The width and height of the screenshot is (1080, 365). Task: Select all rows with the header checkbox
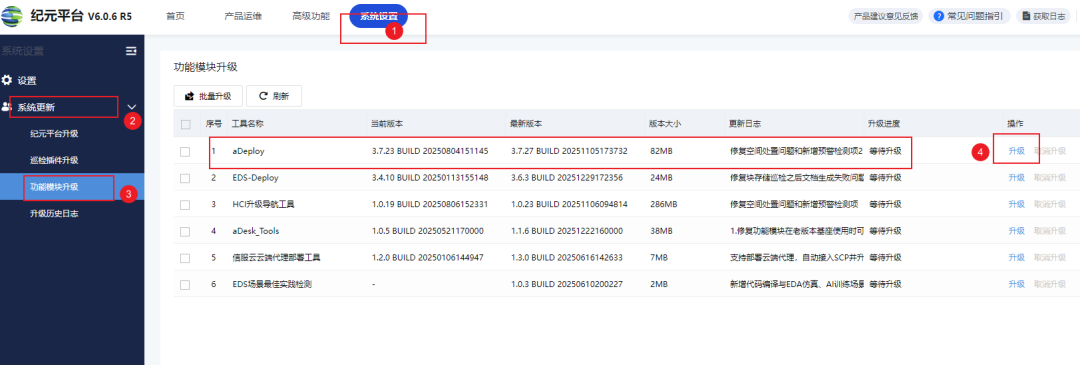tap(185, 125)
